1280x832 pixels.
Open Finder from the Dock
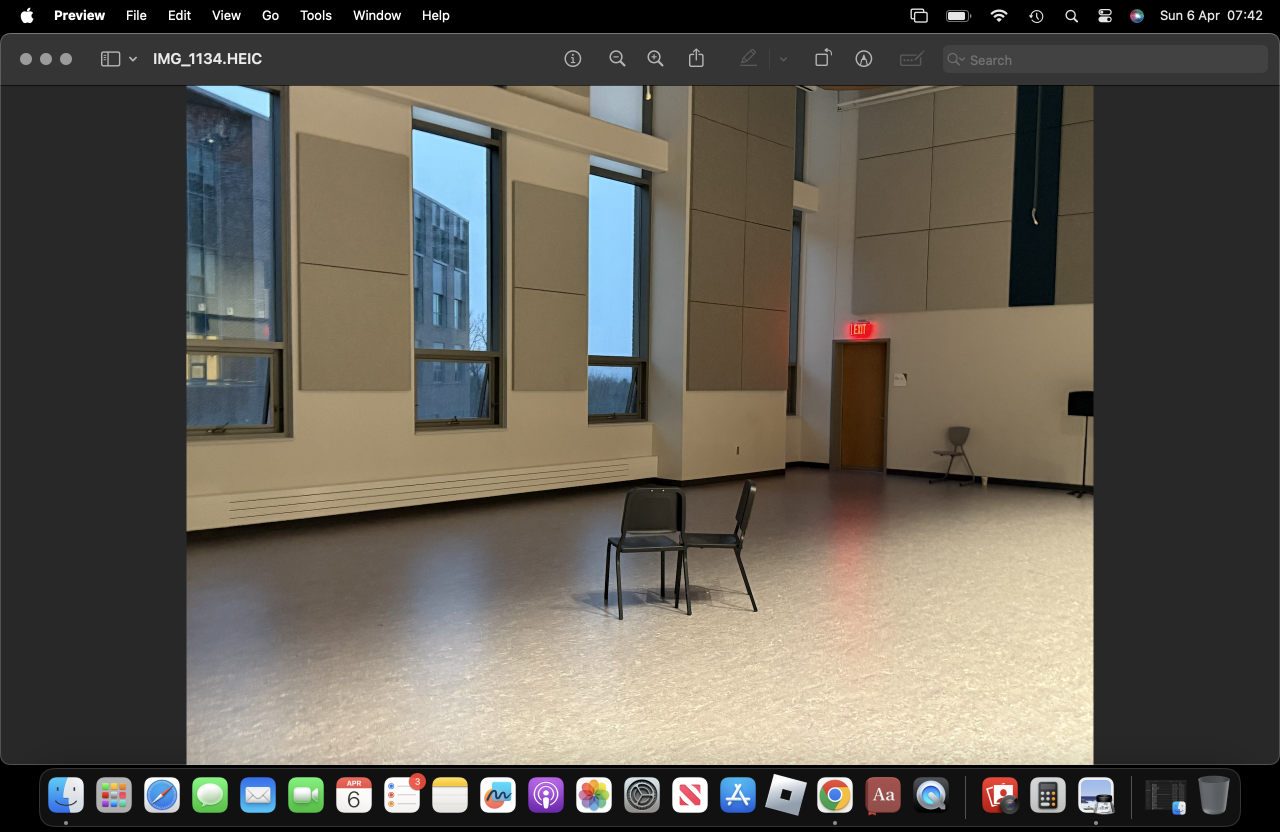[x=66, y=795]
